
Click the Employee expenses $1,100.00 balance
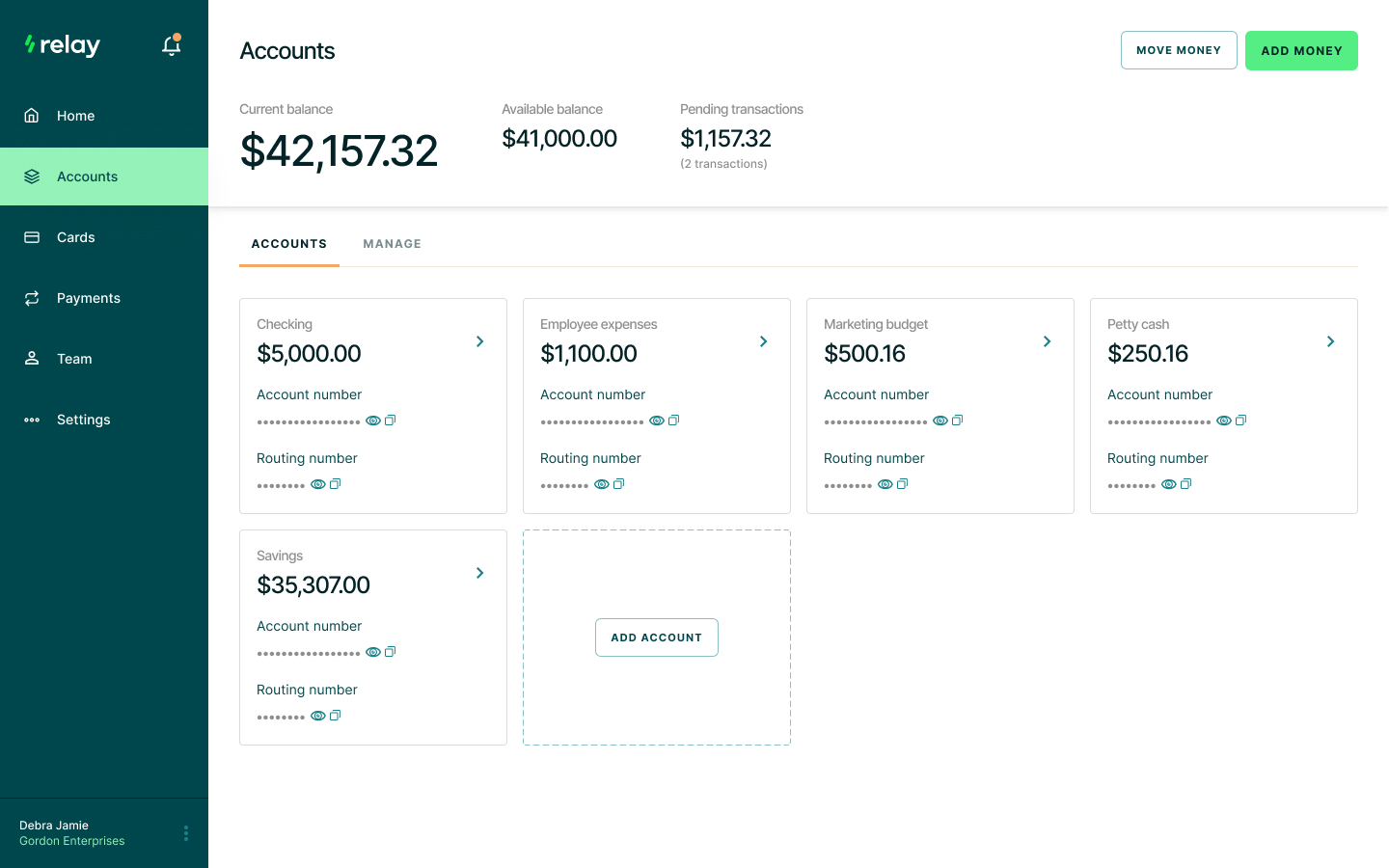pyautogui.click(x=588, y=354)
